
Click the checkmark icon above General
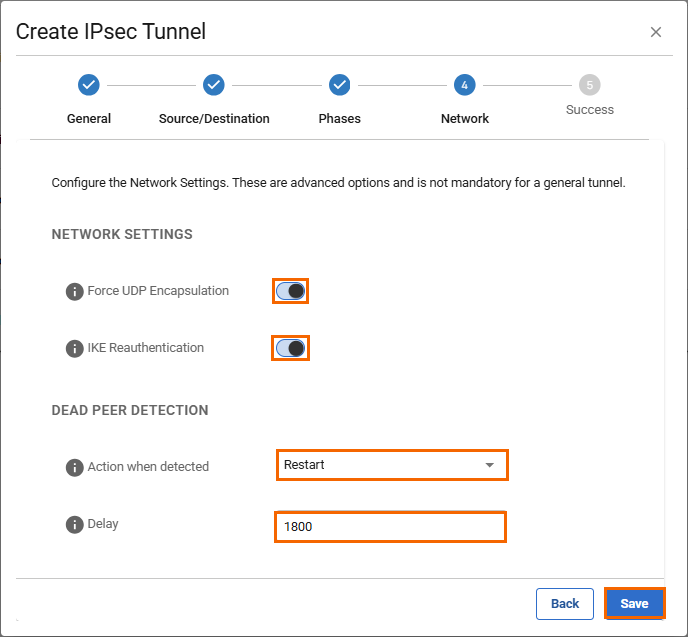coord(88,85)
